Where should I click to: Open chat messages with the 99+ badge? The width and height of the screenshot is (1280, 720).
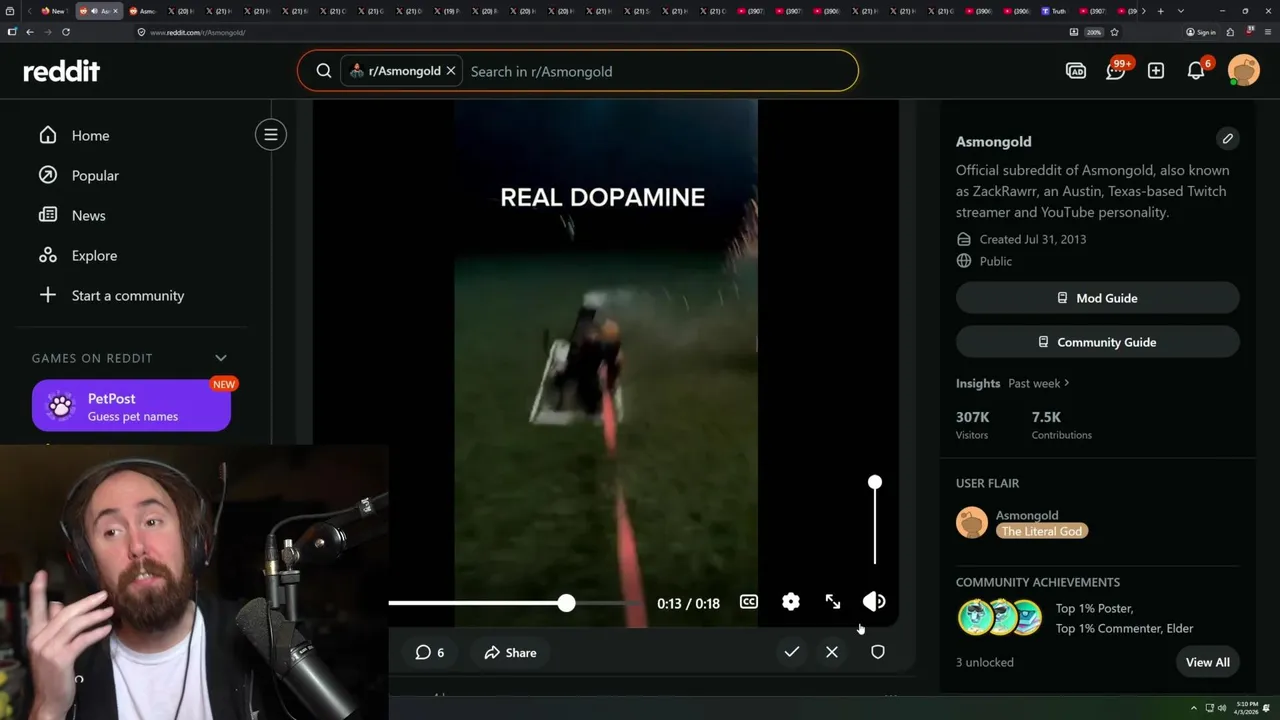(x=1116, y=71)
